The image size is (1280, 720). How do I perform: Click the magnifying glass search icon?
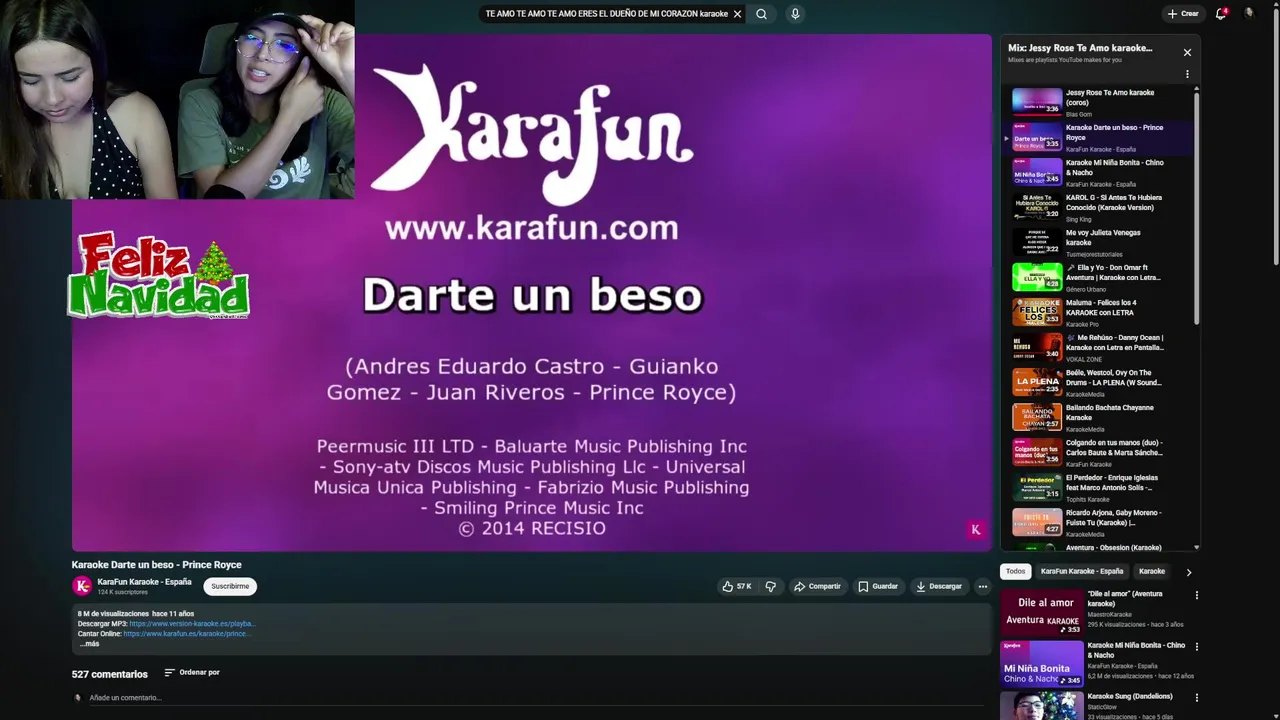pyautogui.click(x=761, y=14)
